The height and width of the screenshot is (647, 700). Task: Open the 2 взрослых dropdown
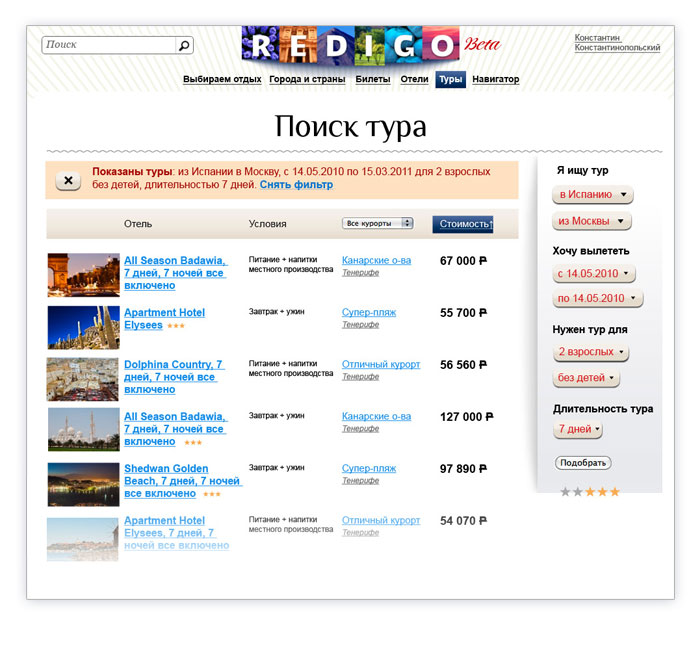tap(591, 352)
